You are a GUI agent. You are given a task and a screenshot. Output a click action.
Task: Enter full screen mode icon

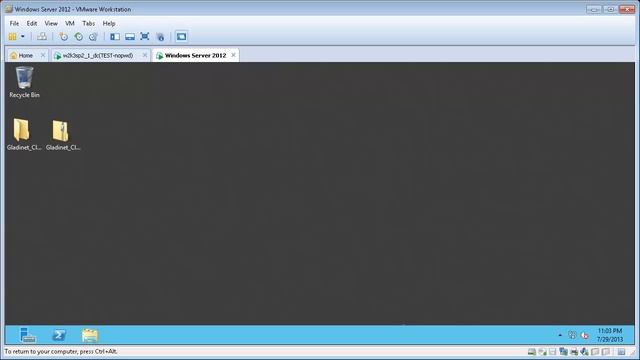(x=144, y=37)
